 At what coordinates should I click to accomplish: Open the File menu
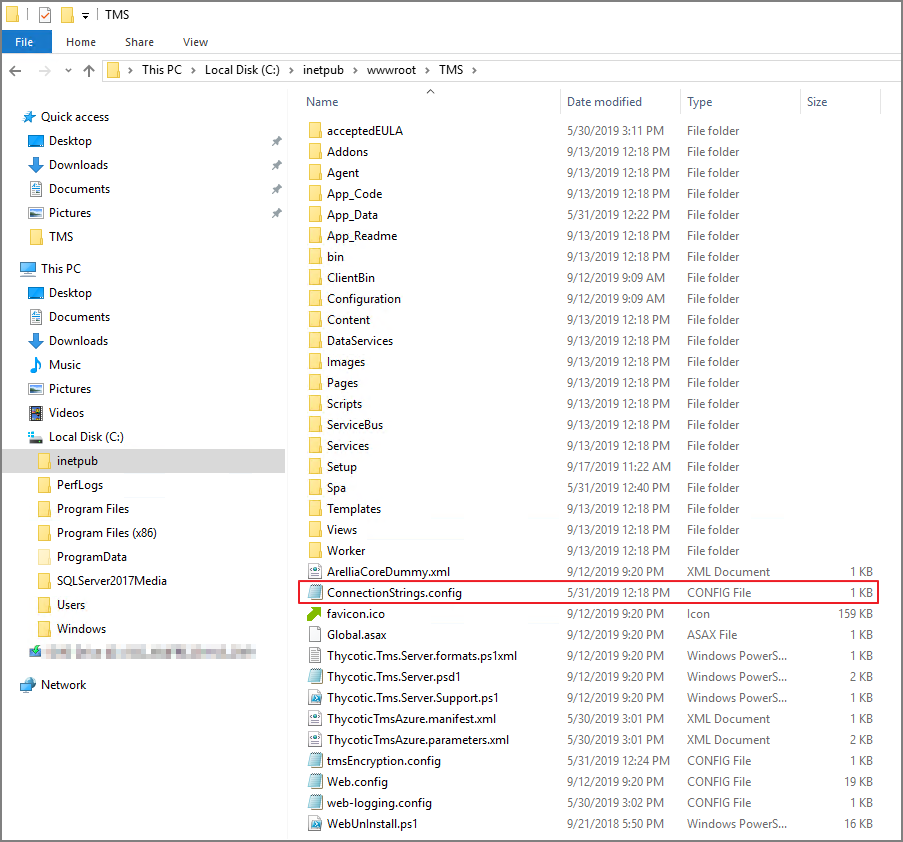tap(25, 42)
